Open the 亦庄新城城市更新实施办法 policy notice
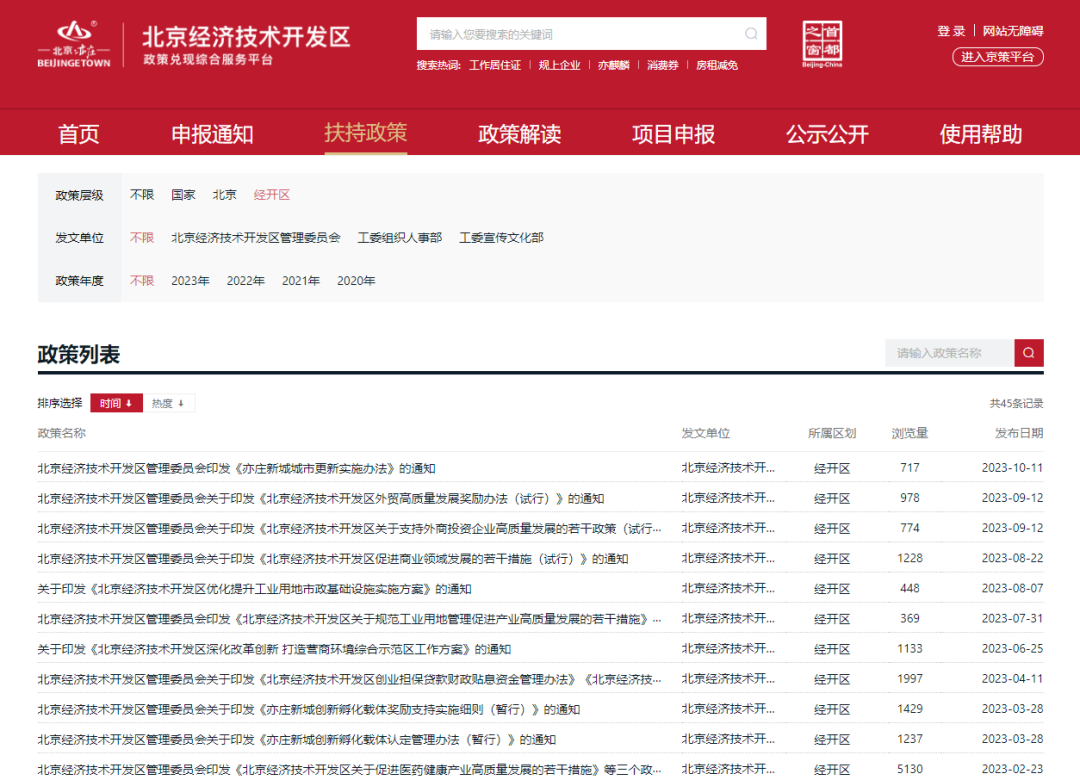The image size is (1080, 780). click(x=236, y=468)
